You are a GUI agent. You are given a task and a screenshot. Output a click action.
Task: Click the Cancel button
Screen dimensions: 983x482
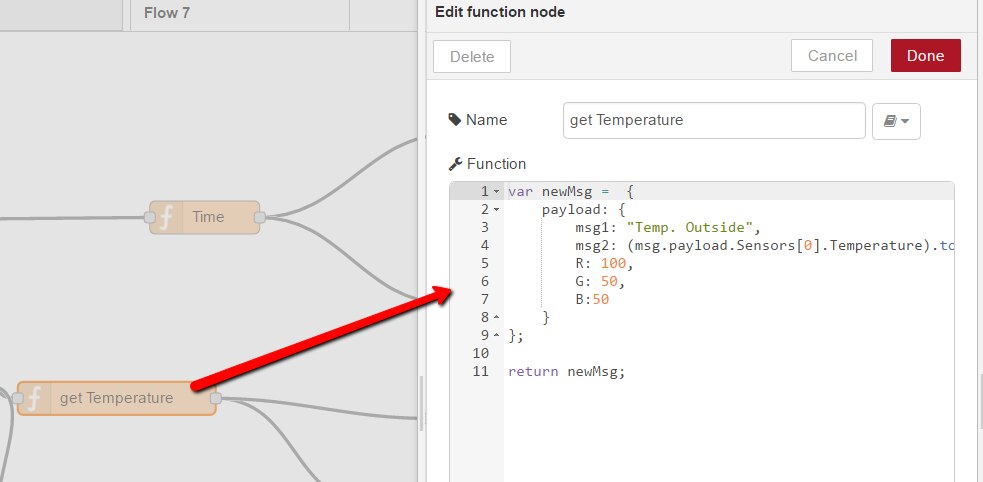832,56
